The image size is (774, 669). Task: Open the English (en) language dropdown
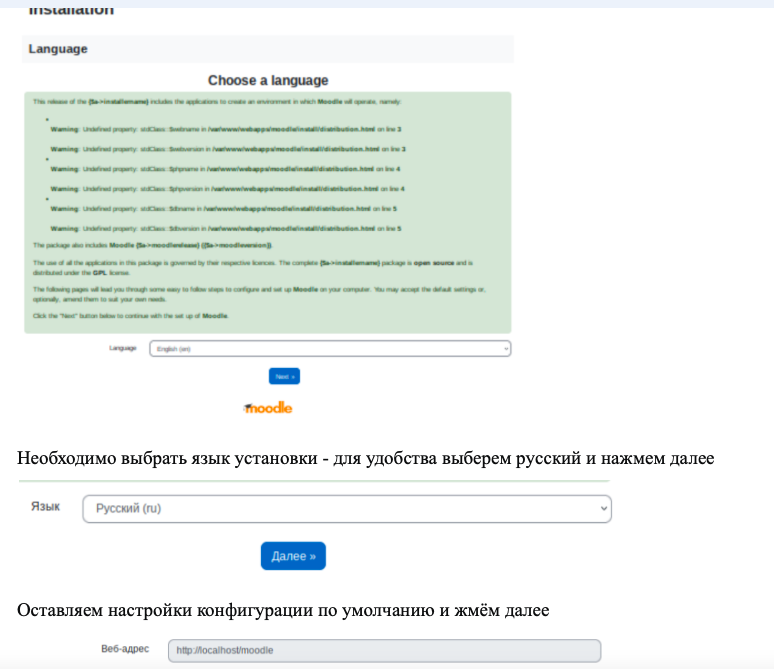[330, 349]
